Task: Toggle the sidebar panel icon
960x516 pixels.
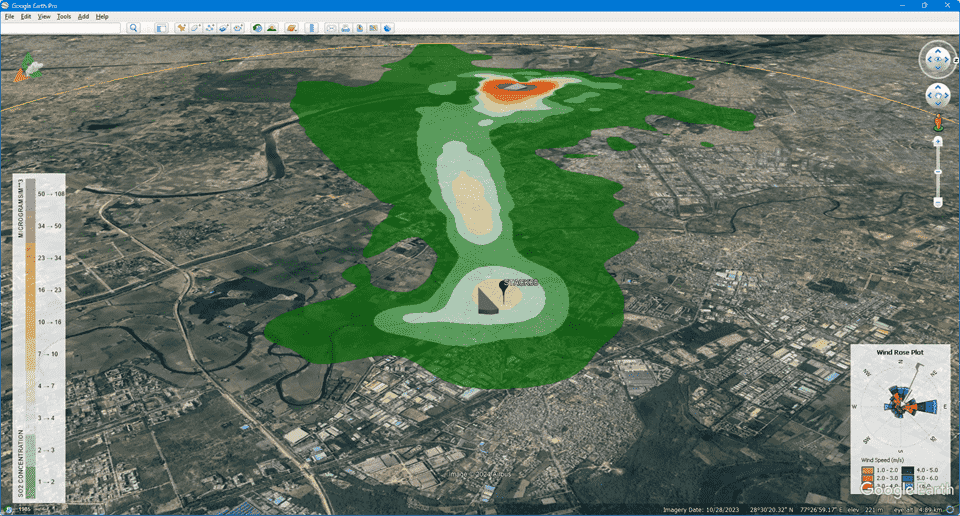Action: pos(161,28)
